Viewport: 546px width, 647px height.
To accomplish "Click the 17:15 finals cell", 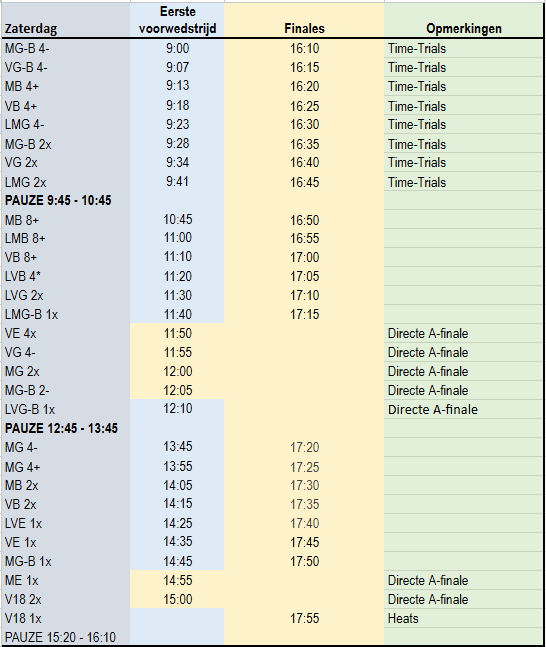I will click(304, 314).
